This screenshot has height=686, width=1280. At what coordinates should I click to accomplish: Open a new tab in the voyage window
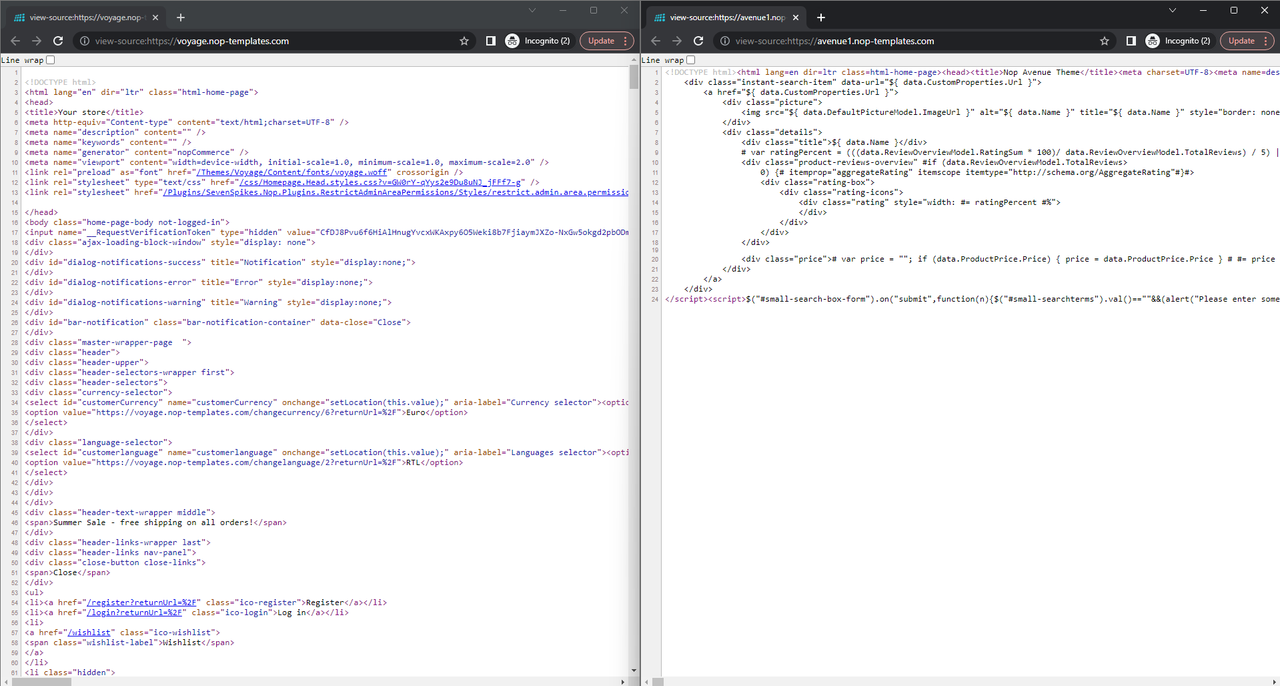[x=180, y=17]
